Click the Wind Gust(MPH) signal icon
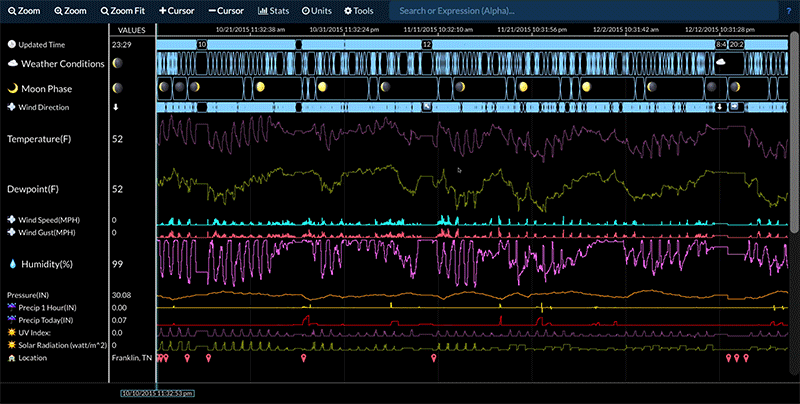Viewport: 800px width, 404px height. click(x=12, y=232)
